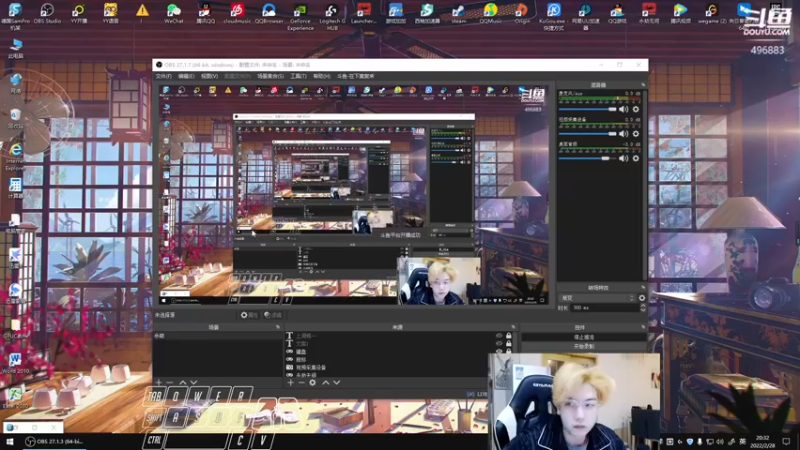This screenshot has width=800, height=450.
Task: Open the This PC desktop icon
Action: pyautogui.click(x=15, y=48)
